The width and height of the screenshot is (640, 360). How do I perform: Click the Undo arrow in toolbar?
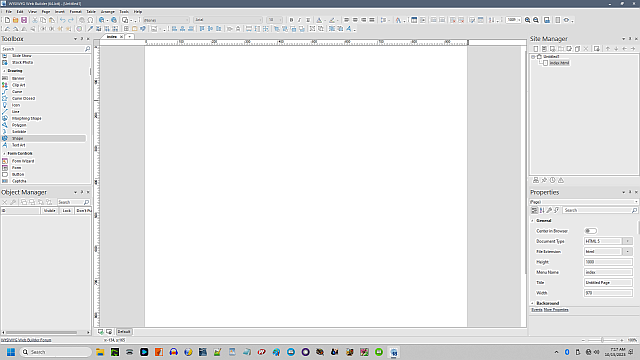[x=62, y=20]
